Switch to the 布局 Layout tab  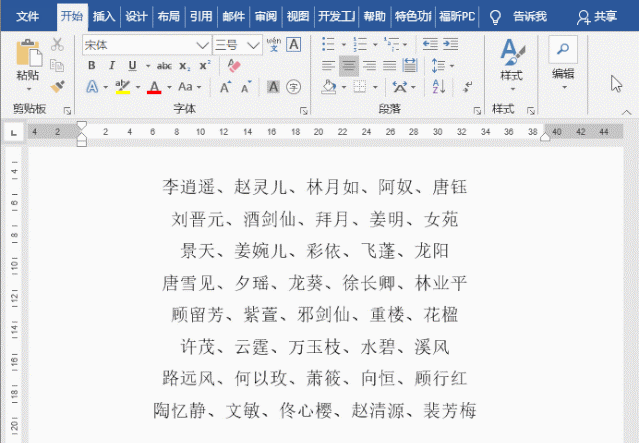[168, 16]
